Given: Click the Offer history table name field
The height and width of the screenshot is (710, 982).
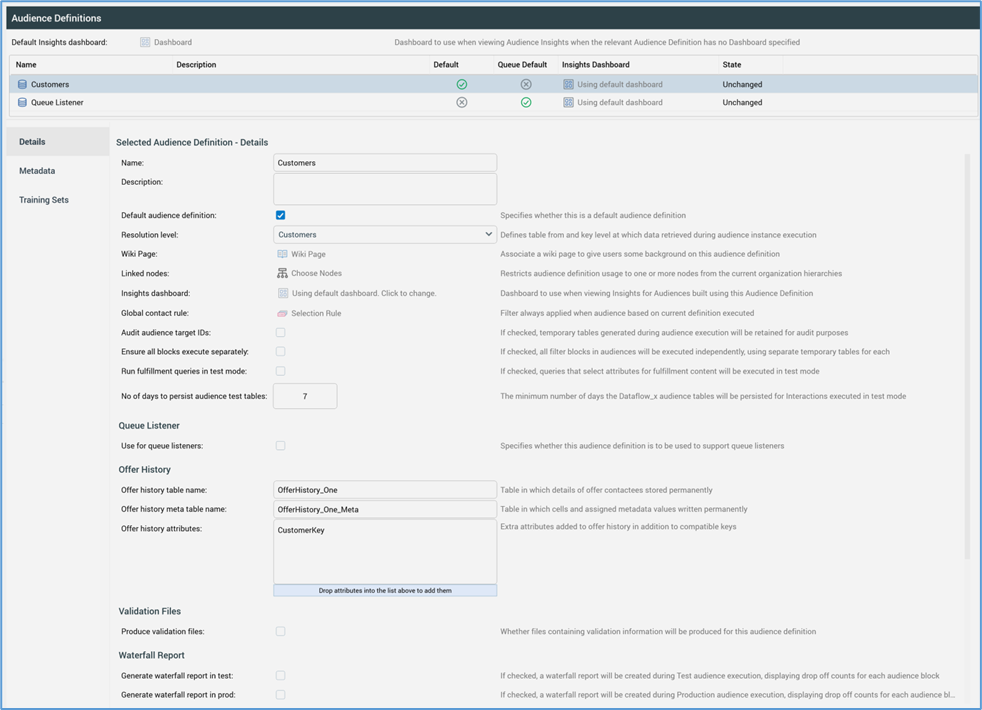Looking at the screenshot, I should 385,490.
